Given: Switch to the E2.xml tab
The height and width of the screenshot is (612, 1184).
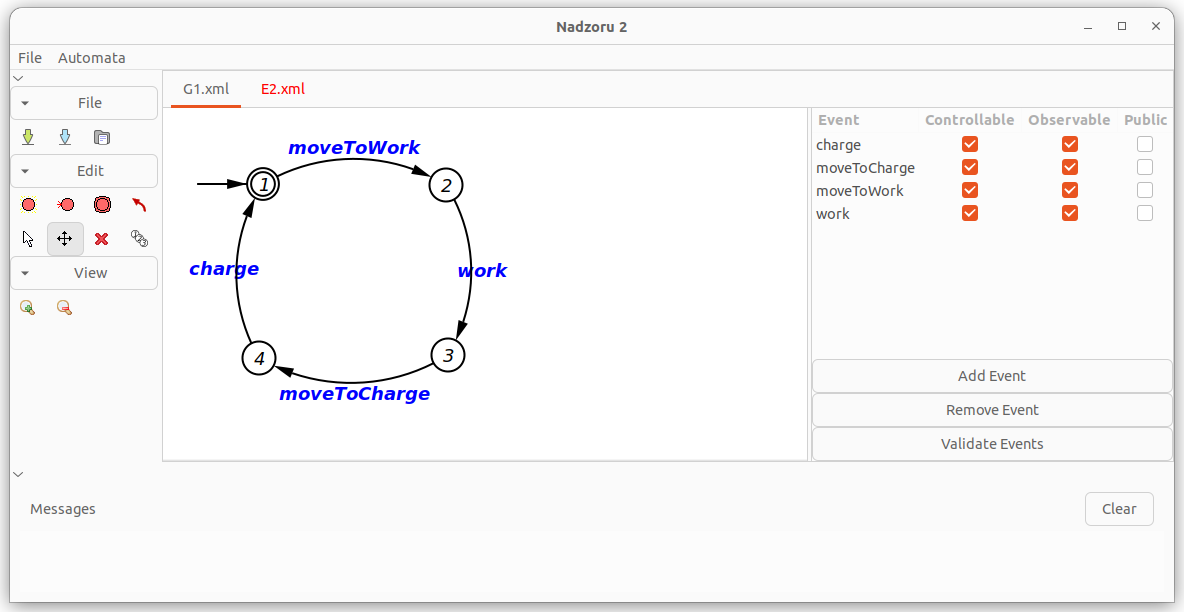Looking at the screenshot, I should pyautogui.click(x=283, y=89).
